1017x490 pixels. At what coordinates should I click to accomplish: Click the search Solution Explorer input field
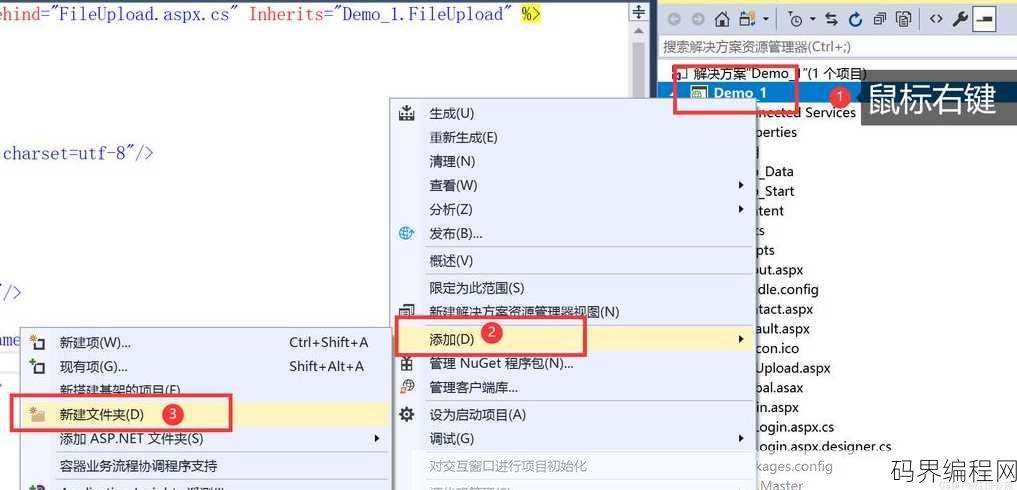[838, 47]
